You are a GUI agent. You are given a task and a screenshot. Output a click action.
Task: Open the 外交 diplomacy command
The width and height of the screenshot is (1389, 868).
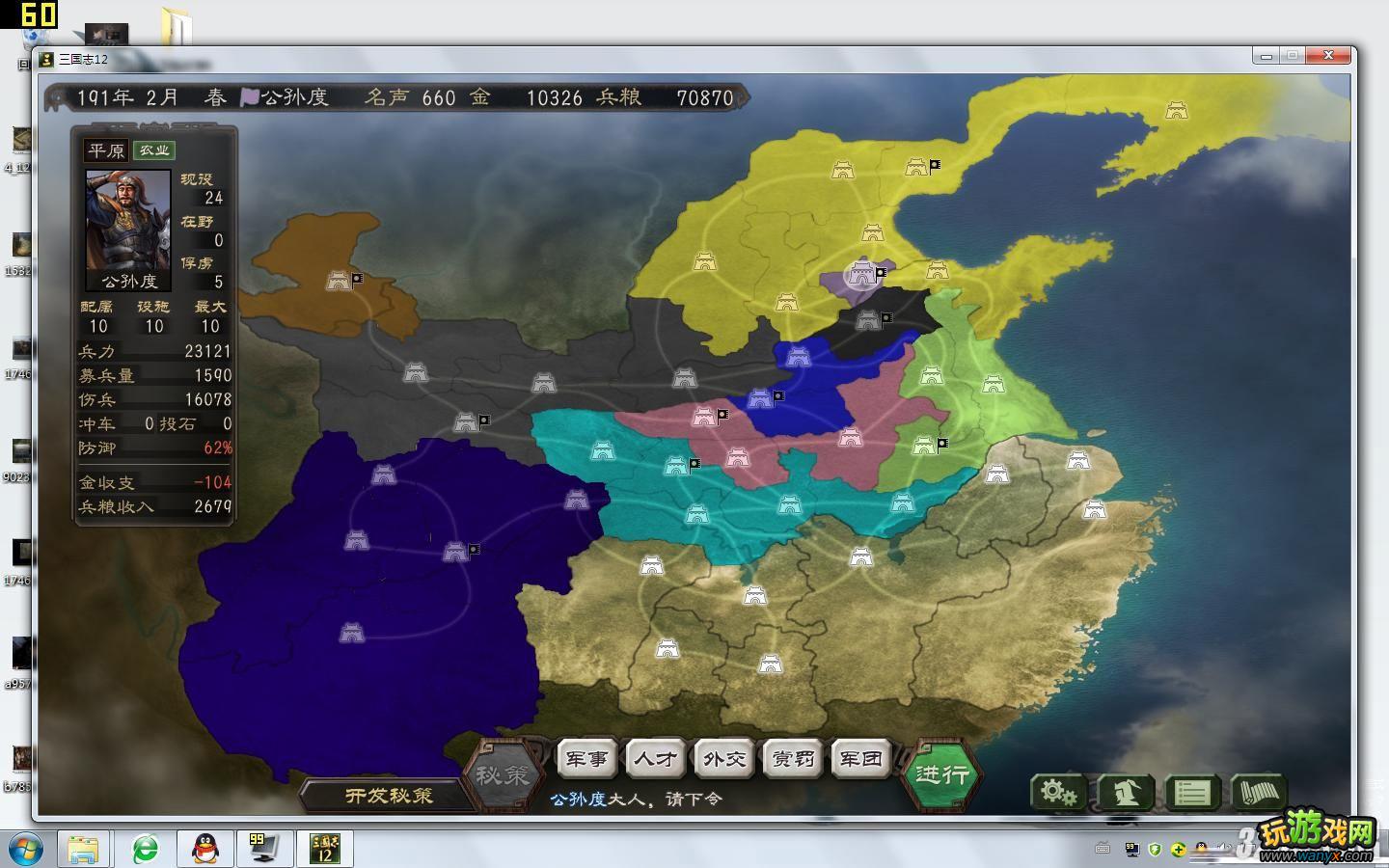pyautogui.click(x=723, y=759)
